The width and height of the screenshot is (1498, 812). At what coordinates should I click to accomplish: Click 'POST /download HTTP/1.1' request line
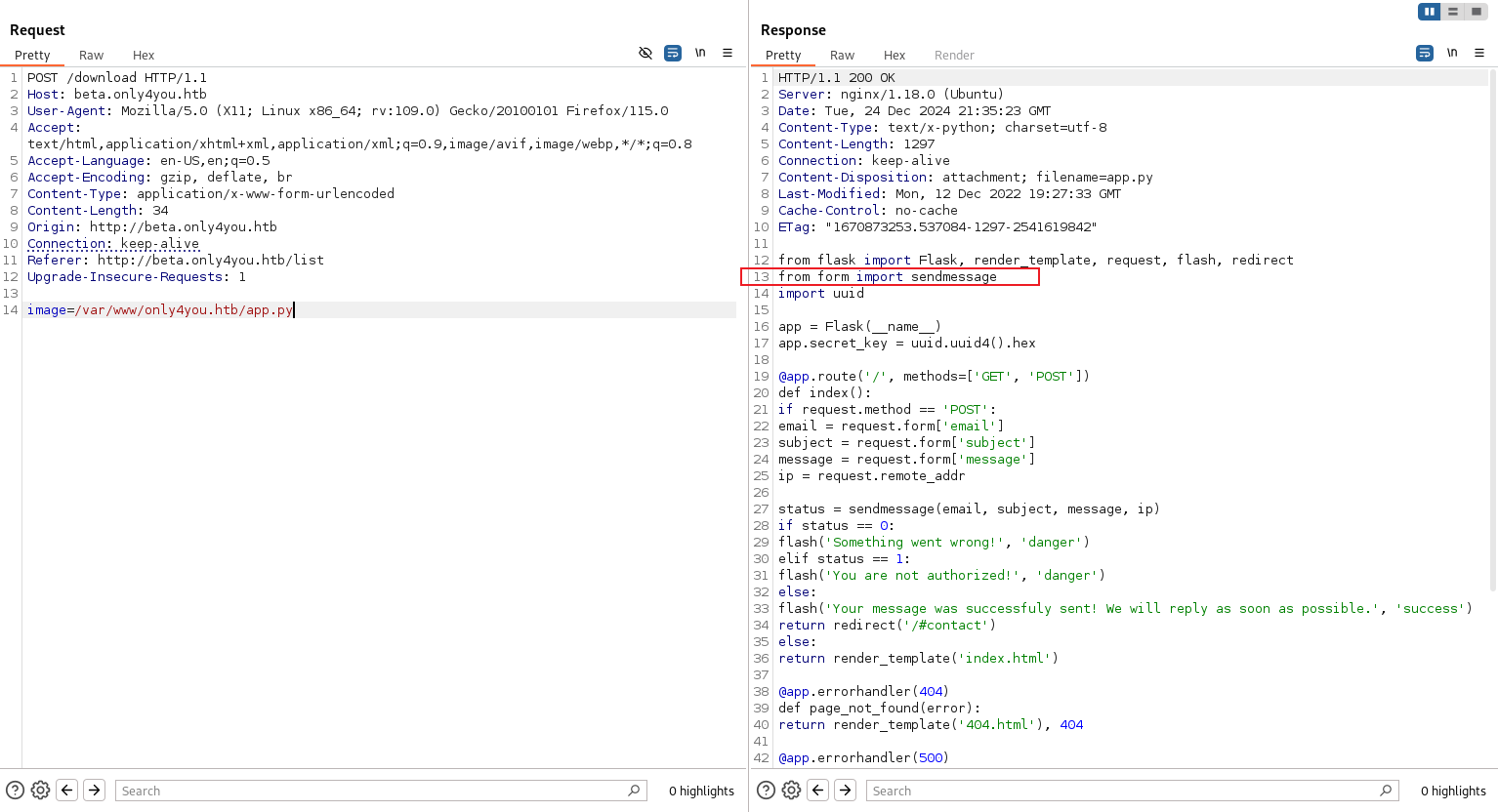117,77
